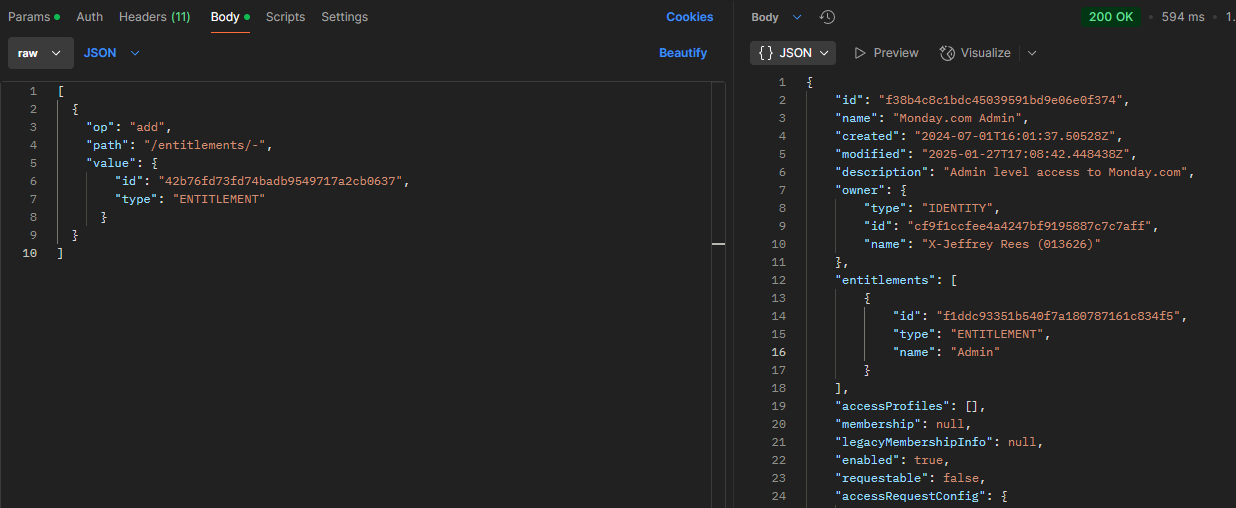Open the Auth tab
1236x508 pixels.
[89, 17]
